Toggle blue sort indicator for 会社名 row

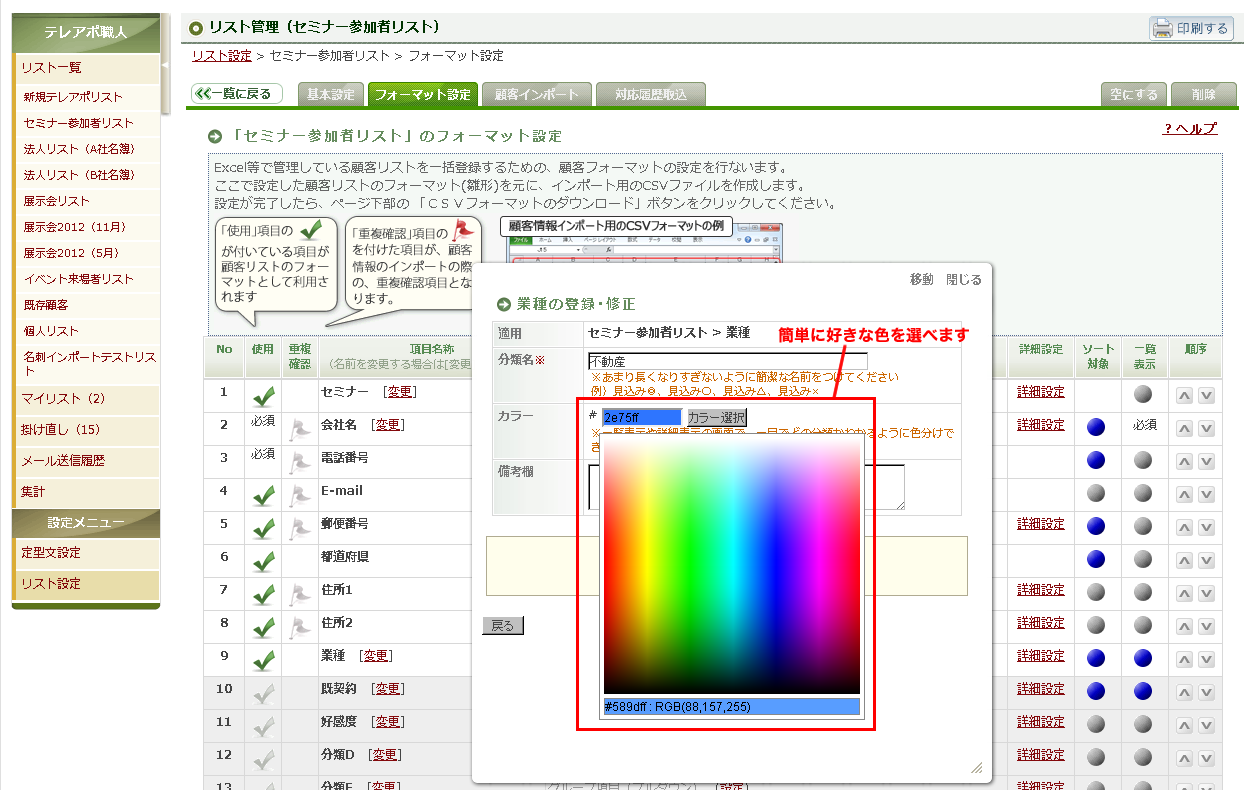point(1096,427)
